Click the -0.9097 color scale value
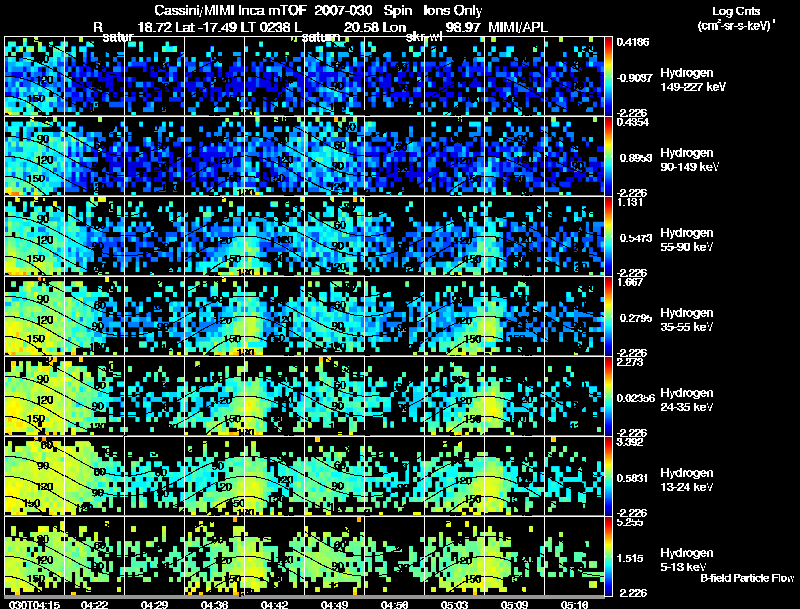 click(634, 78)
